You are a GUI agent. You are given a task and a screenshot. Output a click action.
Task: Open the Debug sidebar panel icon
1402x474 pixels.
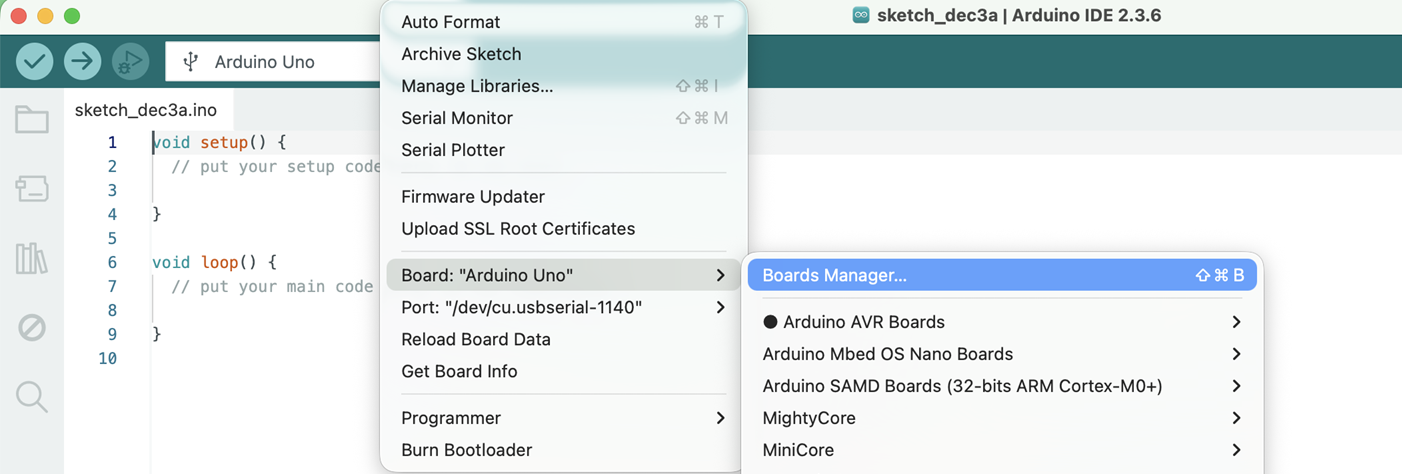[32, 327]
